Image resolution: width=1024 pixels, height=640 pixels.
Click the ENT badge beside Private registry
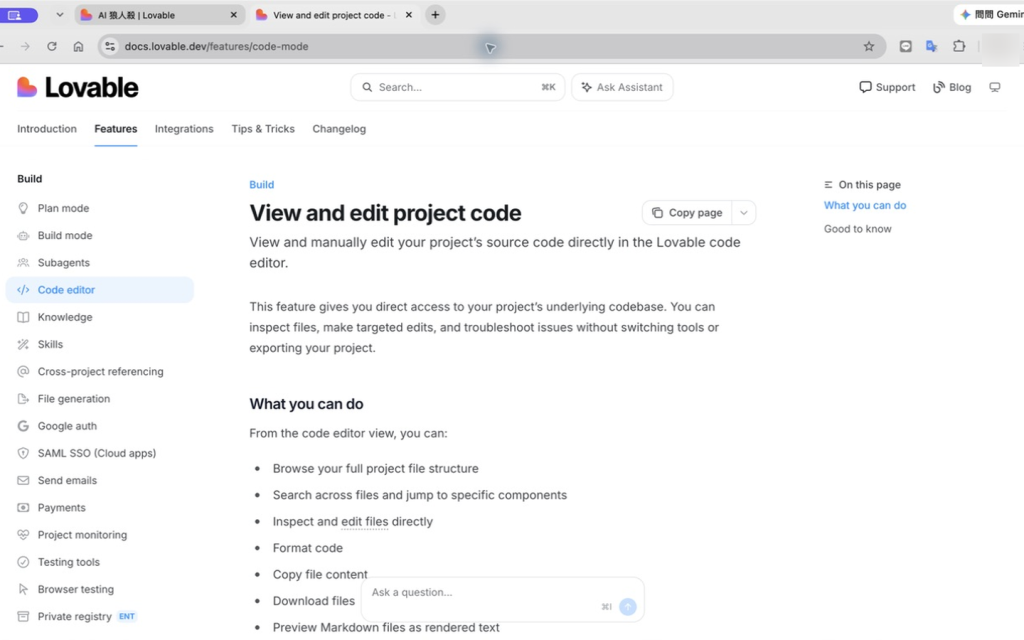127,616
